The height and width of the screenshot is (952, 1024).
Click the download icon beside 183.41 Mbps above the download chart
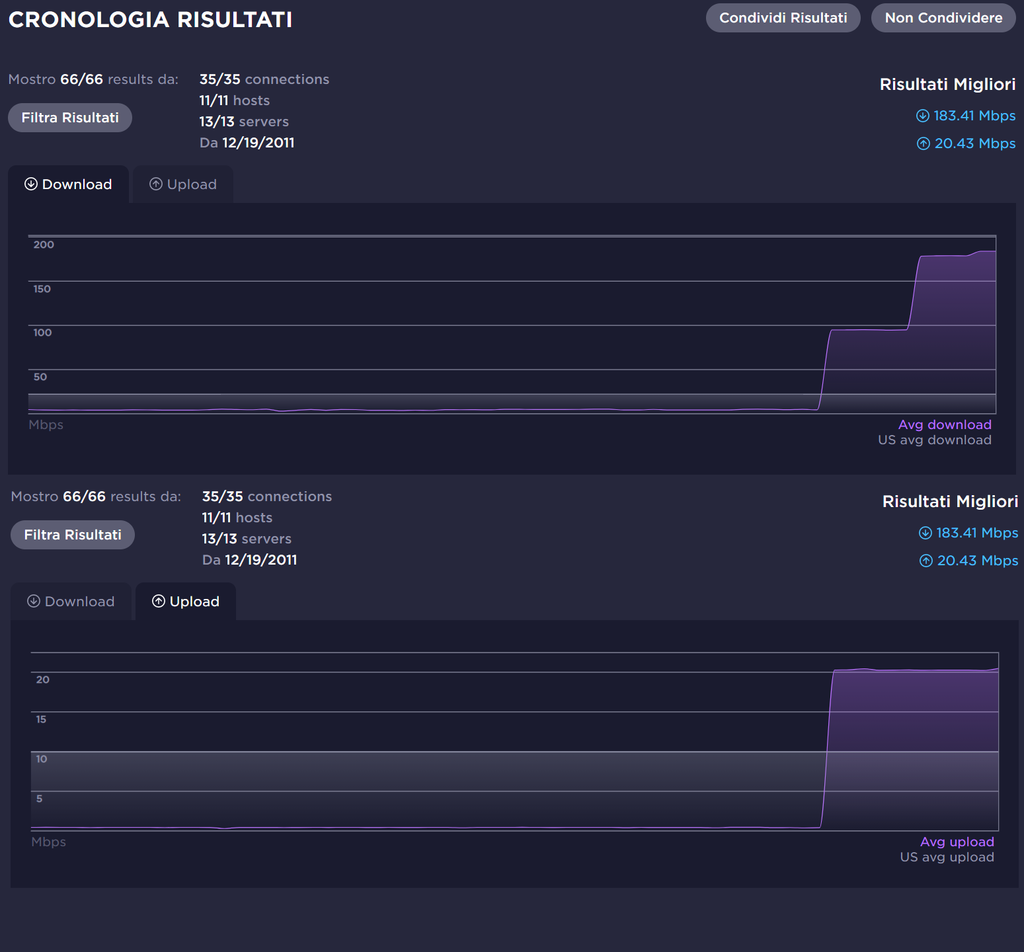tap(922, 116)
